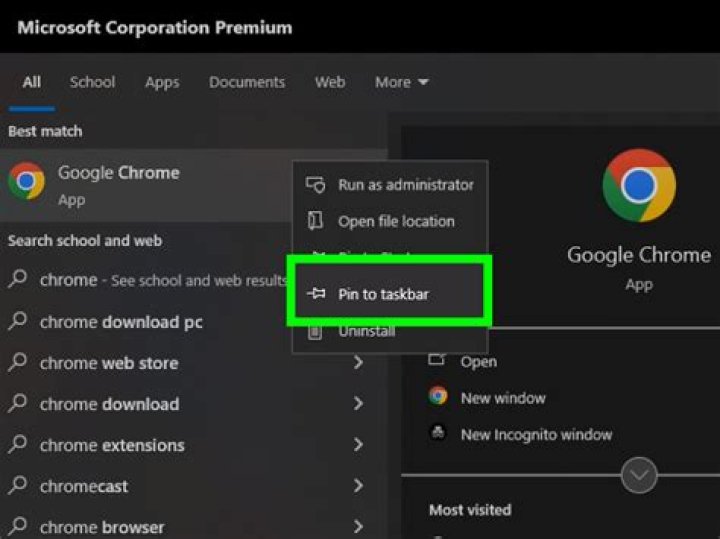Click search icon beside 'chrome web store'
Image resolution: width=720 pixels, height=539 pixels.
17,362
